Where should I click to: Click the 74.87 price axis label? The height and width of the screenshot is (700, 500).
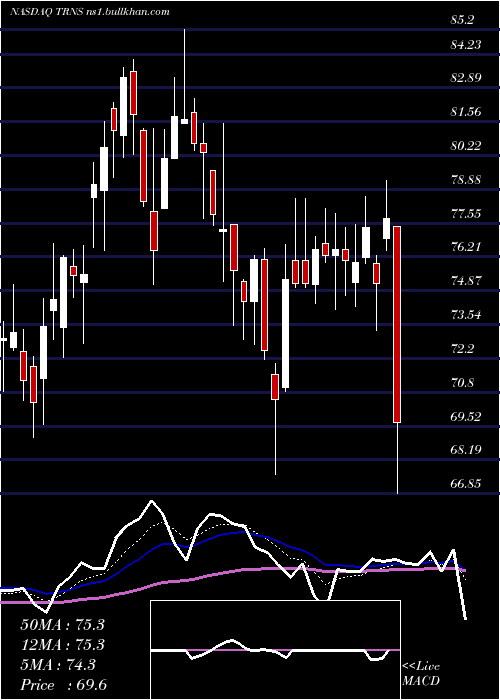466,281
